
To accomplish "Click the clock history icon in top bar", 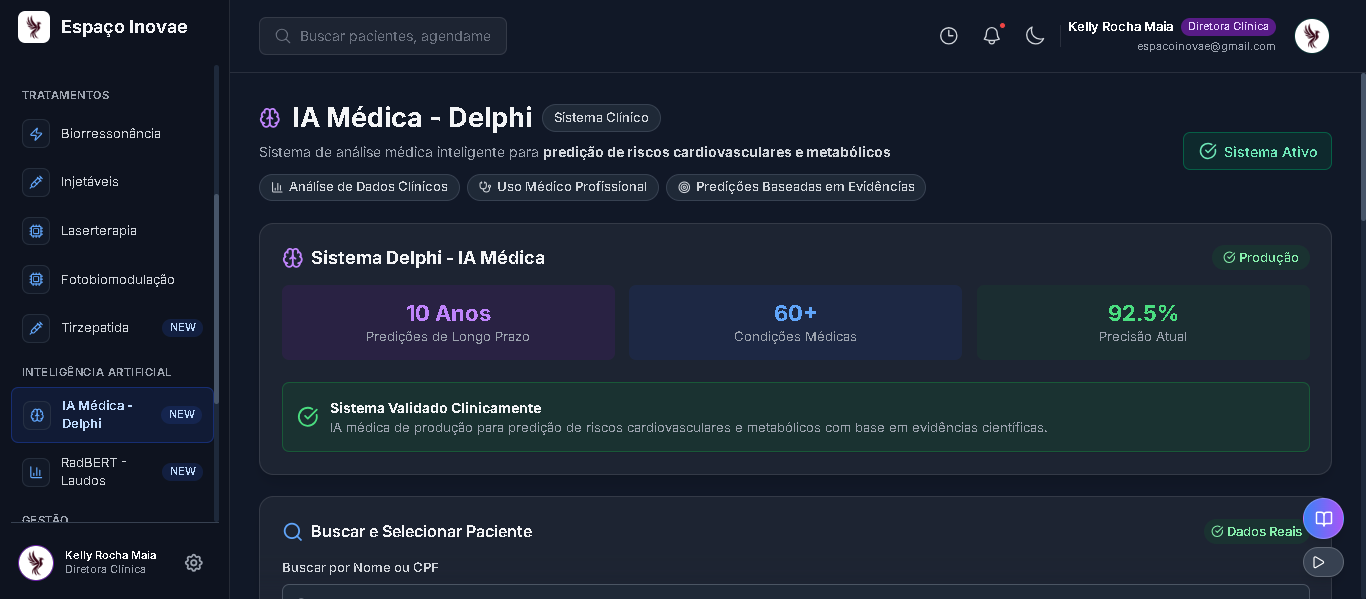I will pos(948,35).
